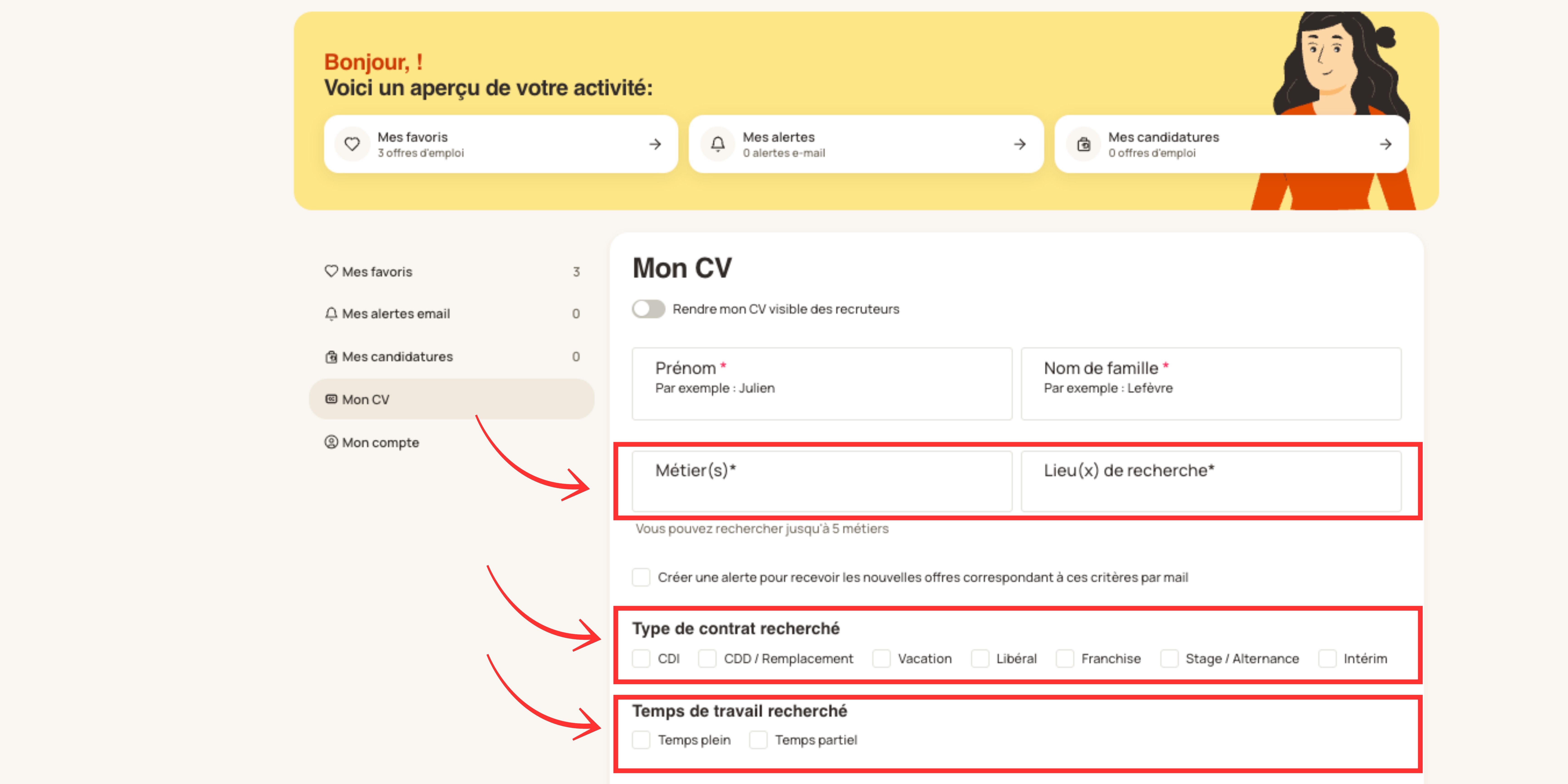Select Stage / Alternance checkbox
The image size is (1568, 784).
(1169, 658)
